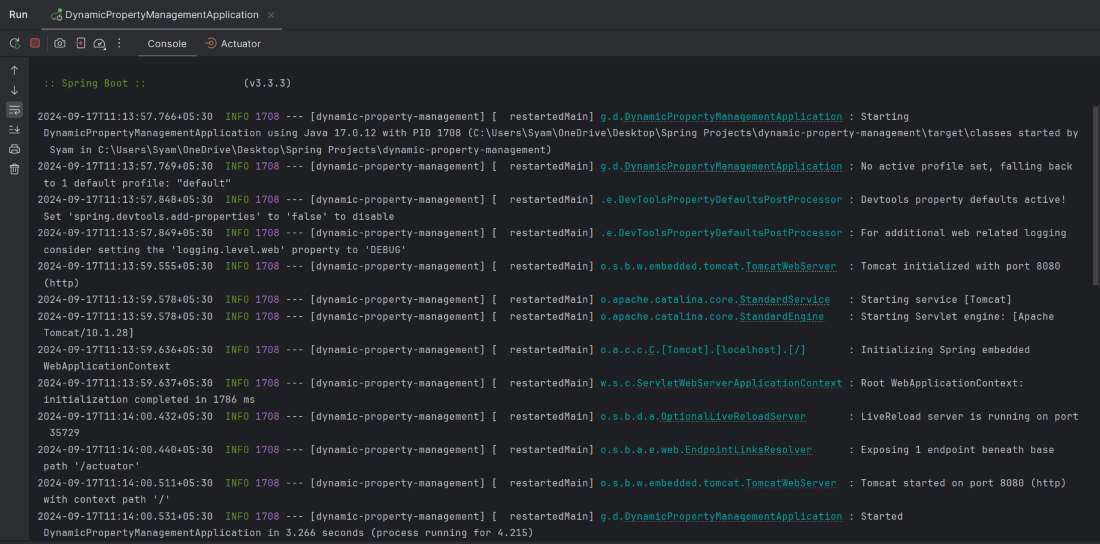
Task: Click 'Tomcat started on port 8080 (http)' message
Action: pyautogui.click(x=963, y=483)
